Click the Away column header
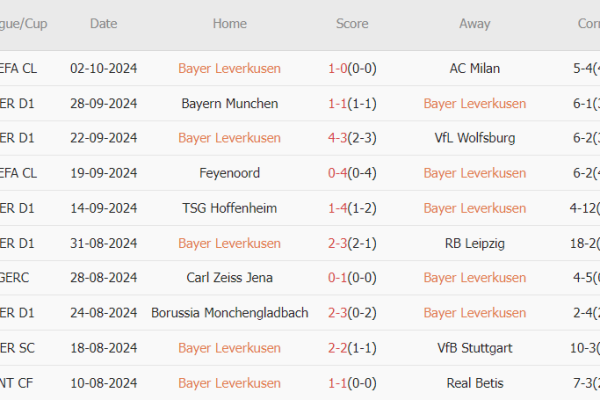600x400 pixels. click(x=475, y=23)
